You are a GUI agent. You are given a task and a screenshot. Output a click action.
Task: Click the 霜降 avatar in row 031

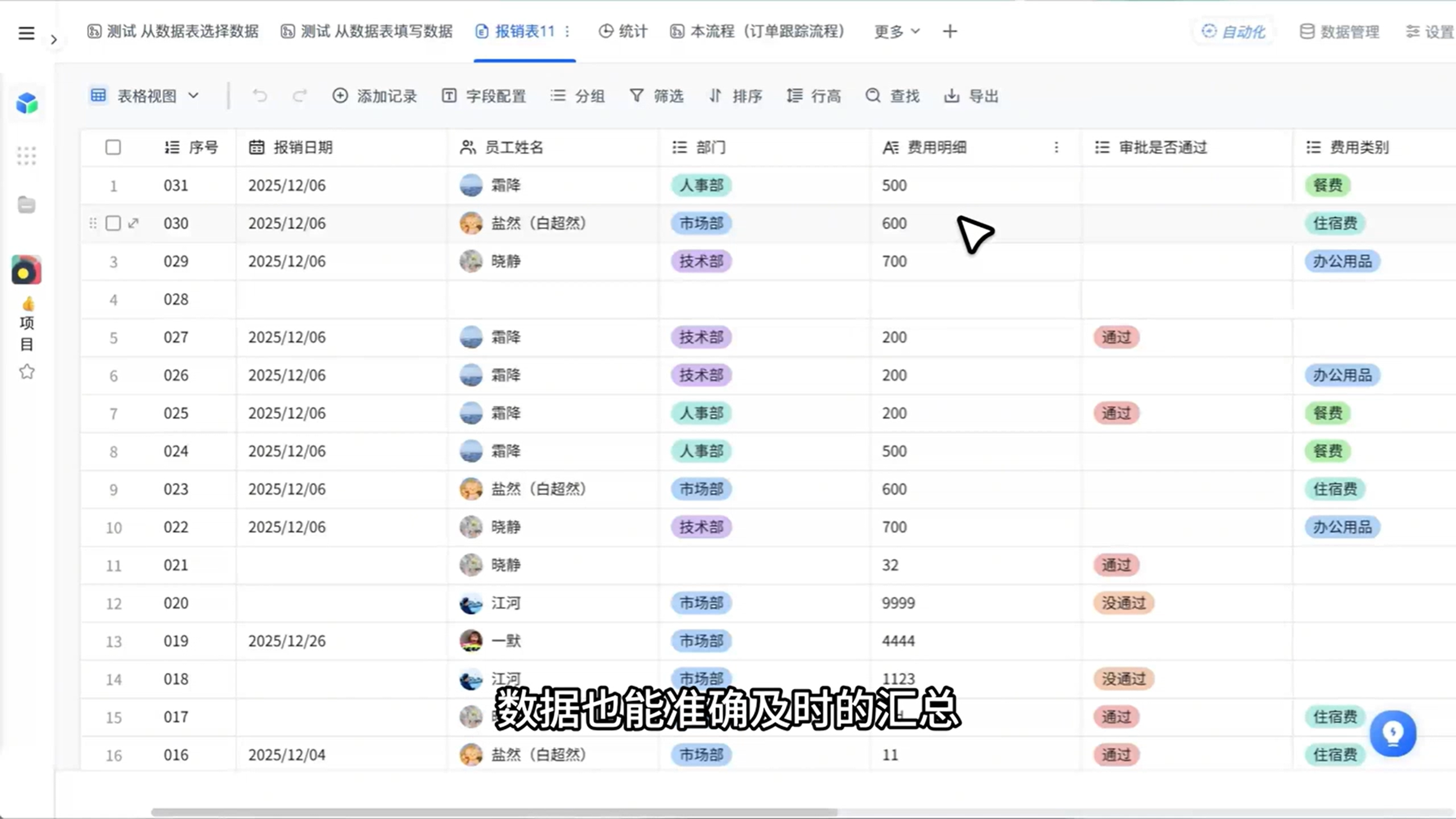(x=471, y=185)
